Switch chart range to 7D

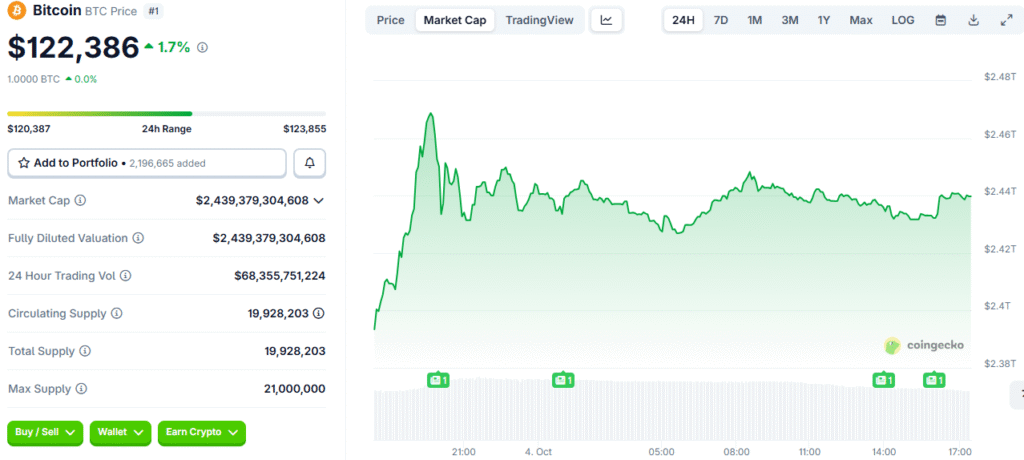720,20
